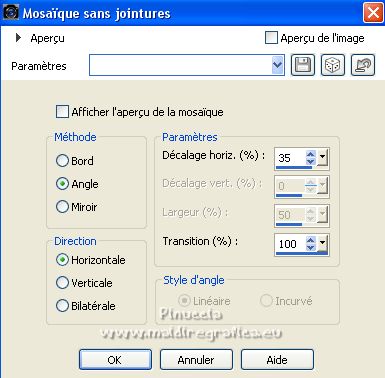The height and width of the screenshot is (378, 385).
Task: Click the Transition spinner up arrow
Action: tap(311, 240)
